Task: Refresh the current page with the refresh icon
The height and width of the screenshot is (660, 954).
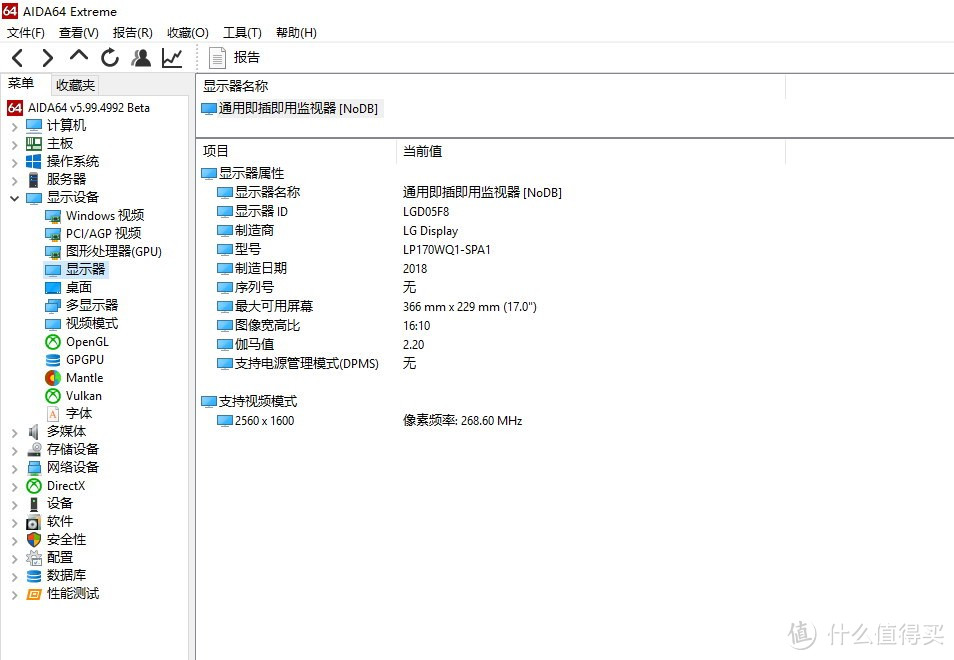Action: [110, 58]
